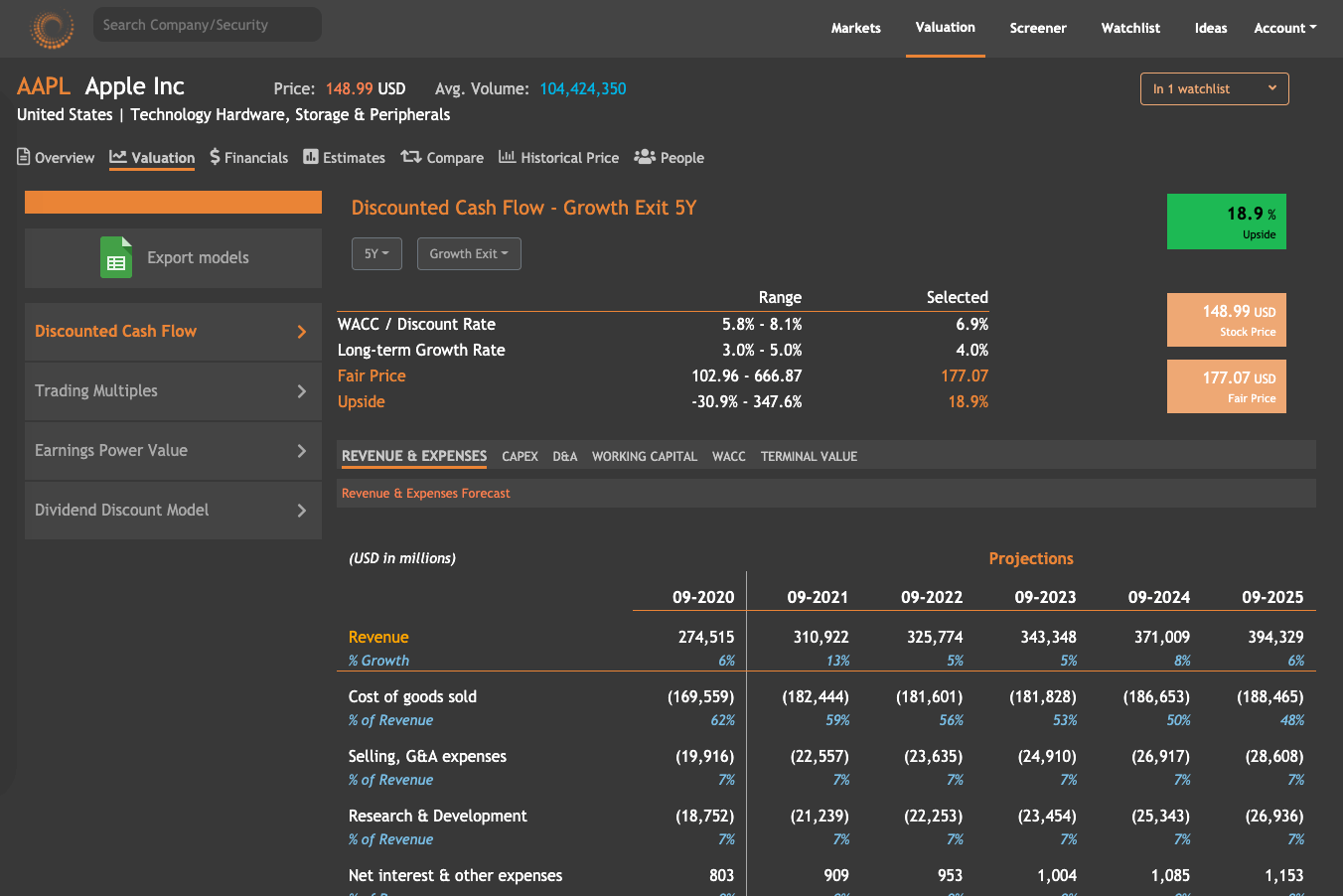Click the 09-2021 column header

point(818,597)
